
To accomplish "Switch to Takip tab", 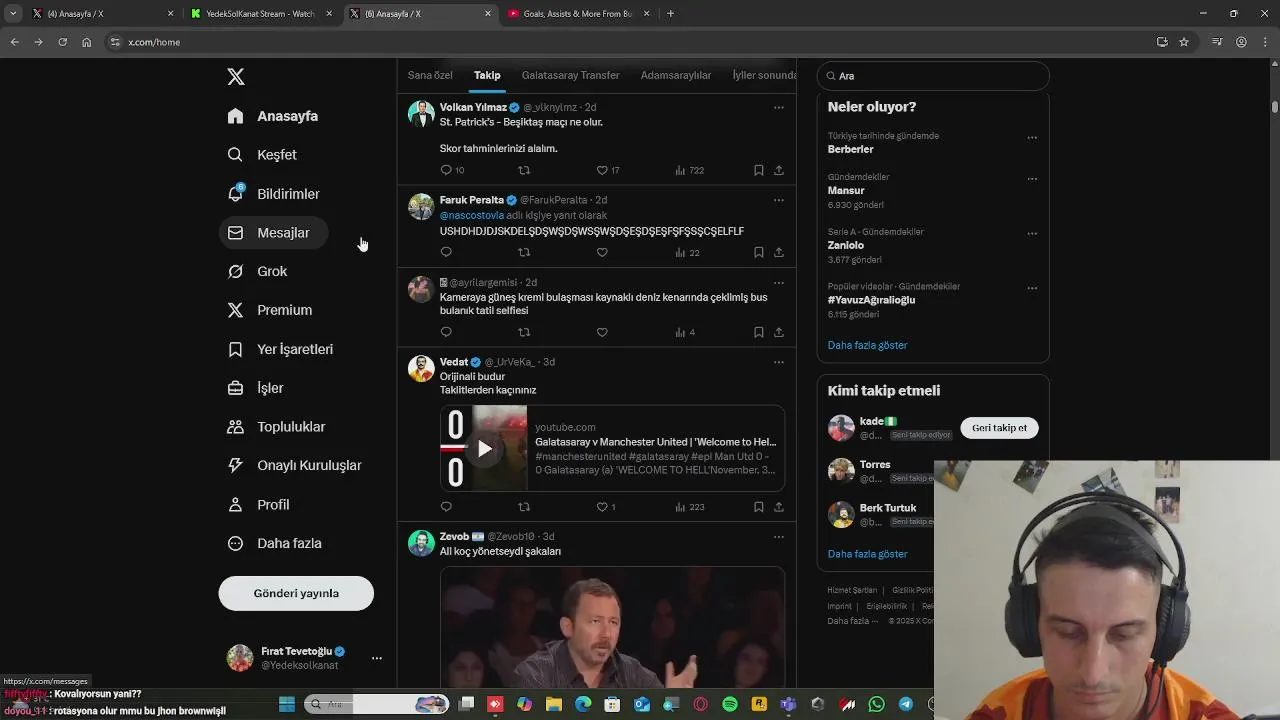I will coord(487,75).
